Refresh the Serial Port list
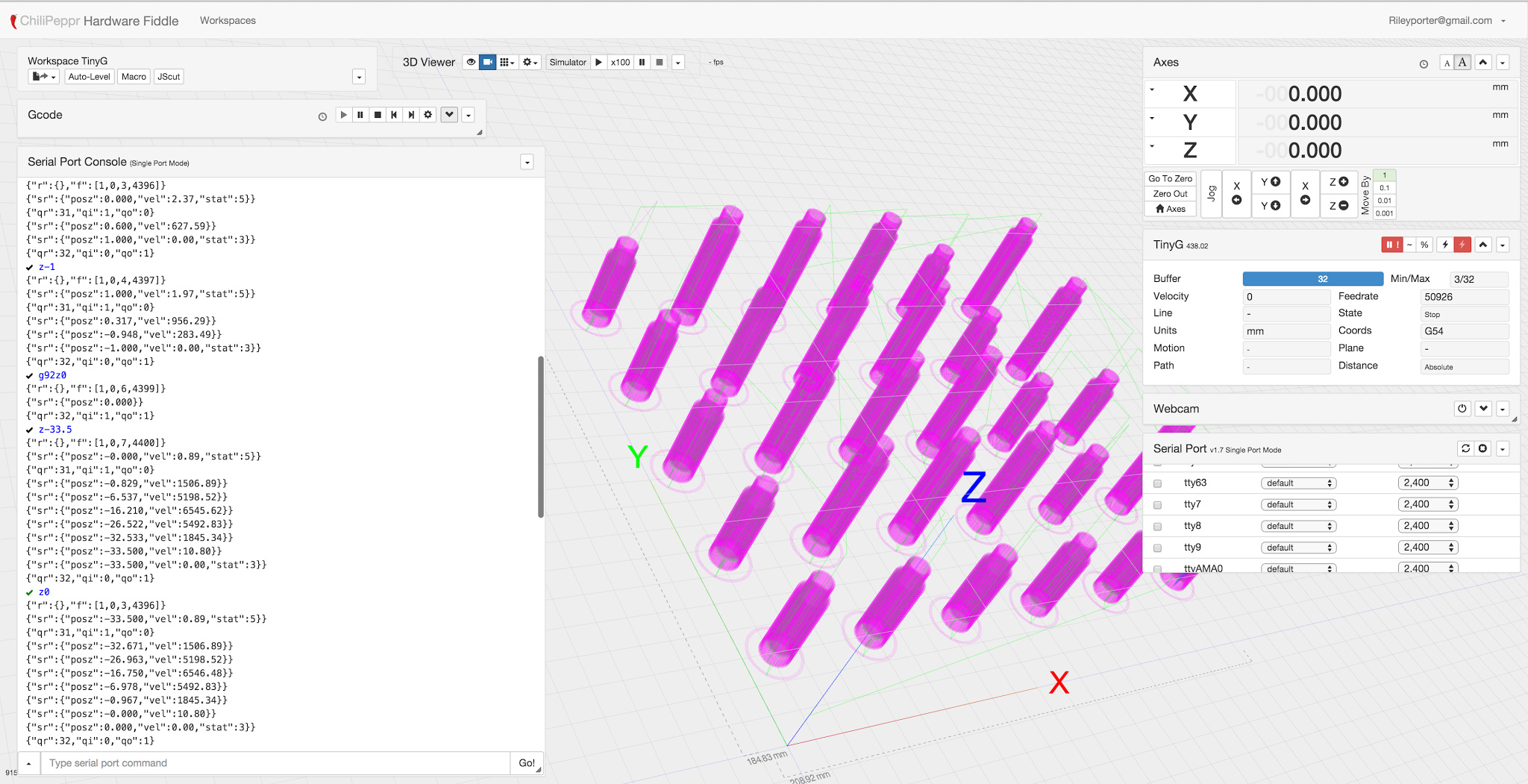 point(1465,448)
